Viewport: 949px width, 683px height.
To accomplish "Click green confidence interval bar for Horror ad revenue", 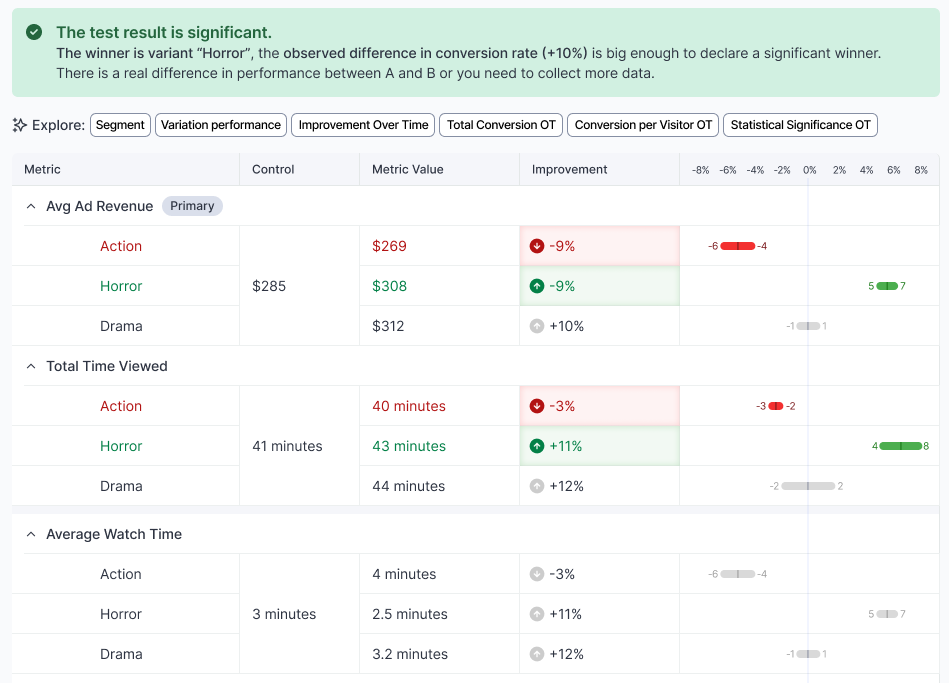I will click(887, 286).
